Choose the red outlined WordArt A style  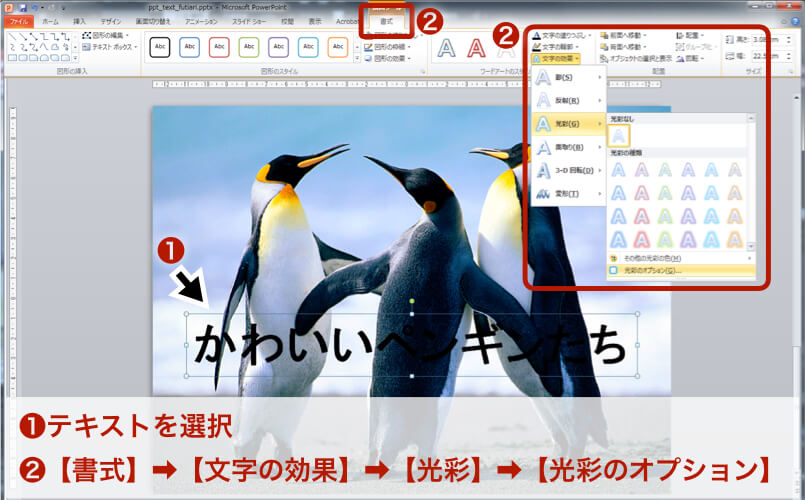tap(476, 48)
